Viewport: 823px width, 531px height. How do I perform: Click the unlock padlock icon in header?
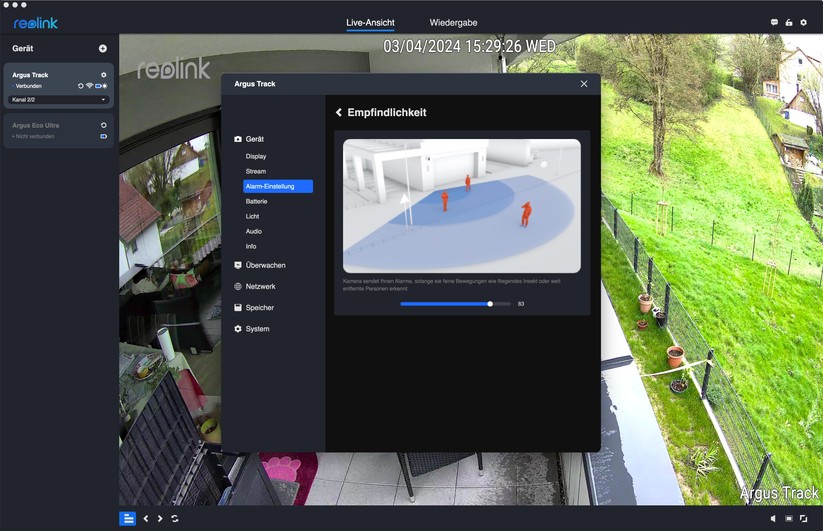pos(789,23)
